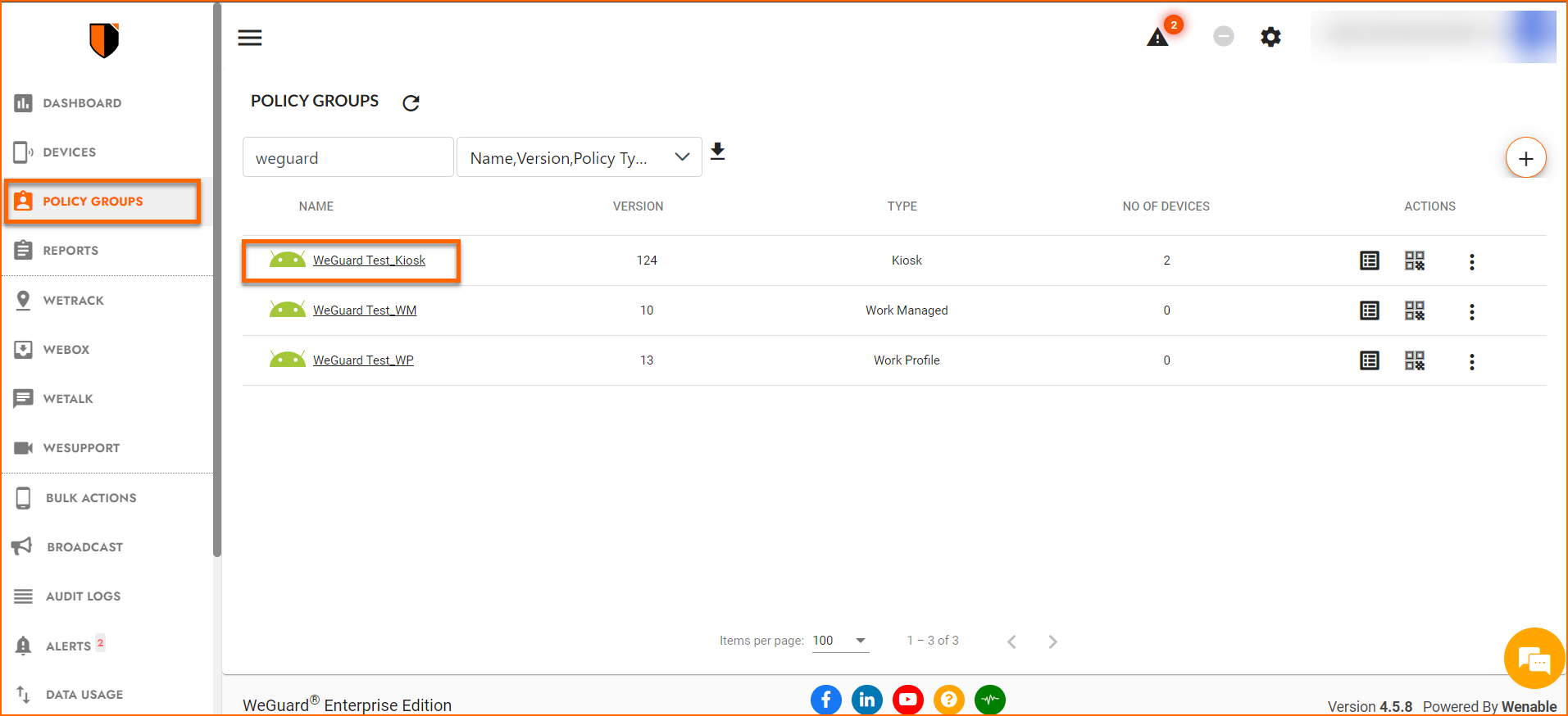Add a new policy group
Viewport: 1568px width, 716px height.
coord(1525,158)
